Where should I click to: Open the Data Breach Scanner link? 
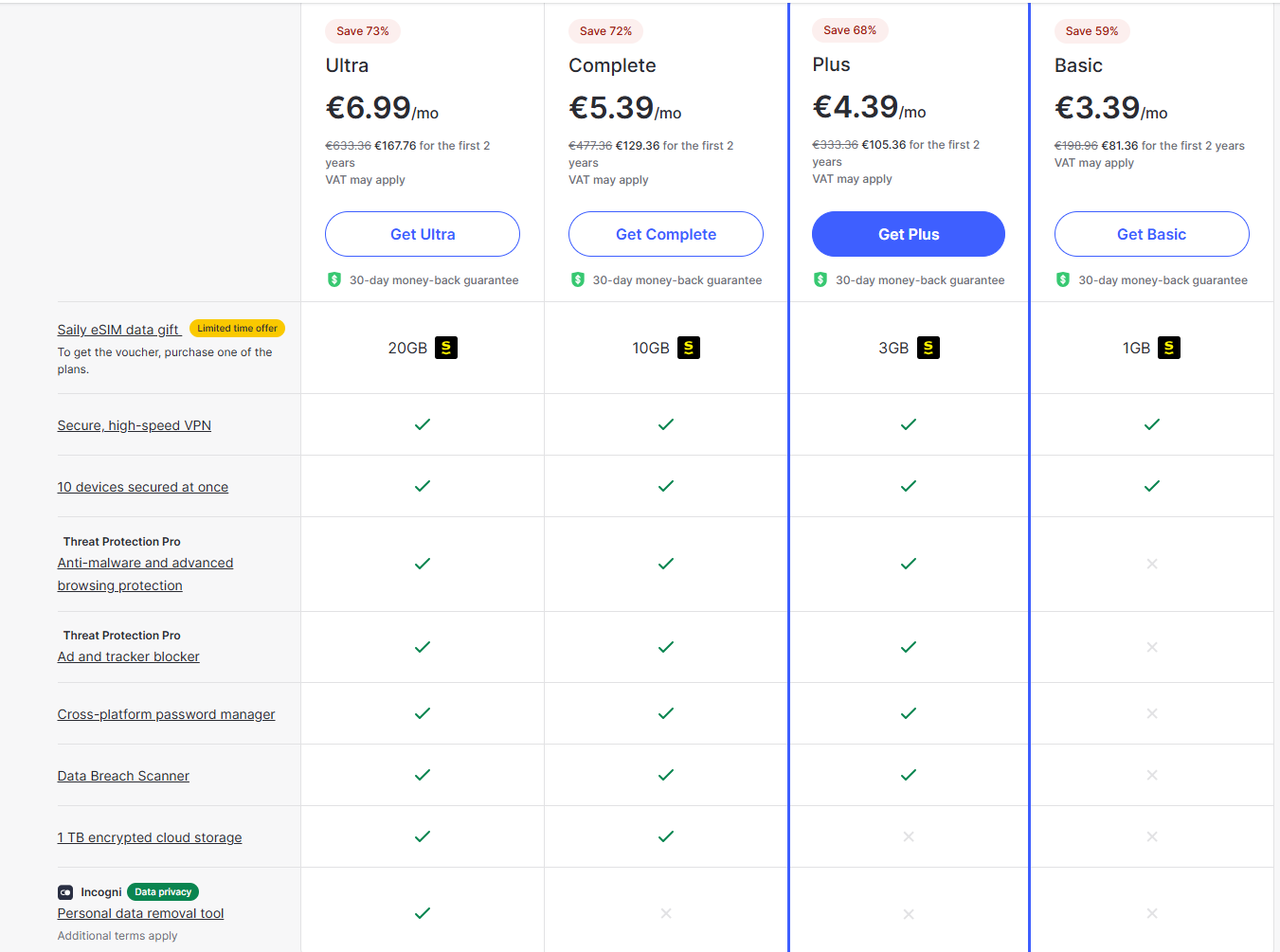pyautogui.click(x=123, y=776)
